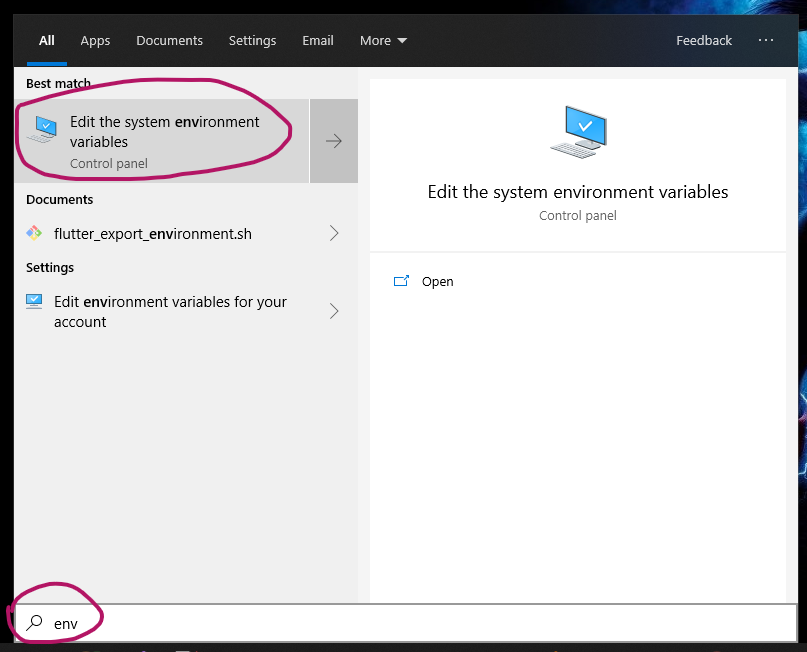The image size is (807, 652).
Task: Switch to the Apps tab
Action: (95, 41)
